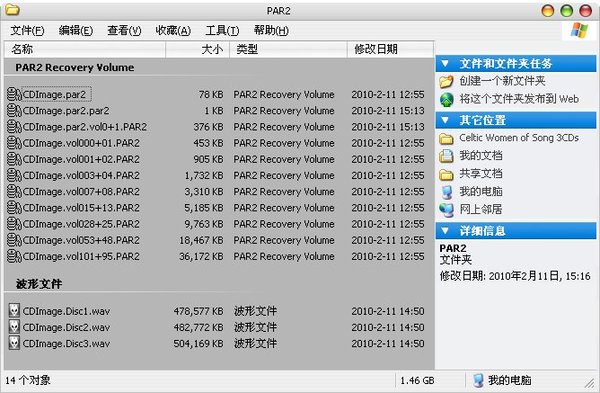Select file name CDImage.par2

coord(54,95)
